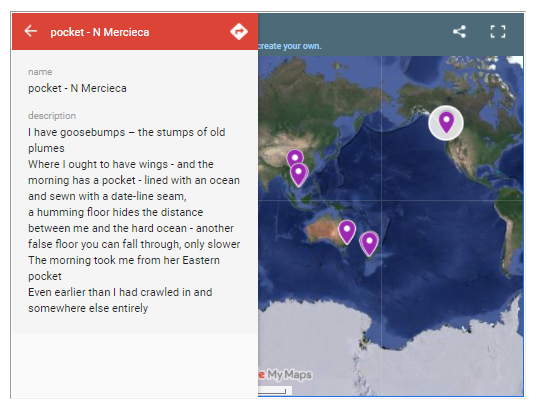Click the 'pocket - N Mercieca' header title
This screenshot has height=412, width=541.
pyautogui.click(x=100, y=32)
